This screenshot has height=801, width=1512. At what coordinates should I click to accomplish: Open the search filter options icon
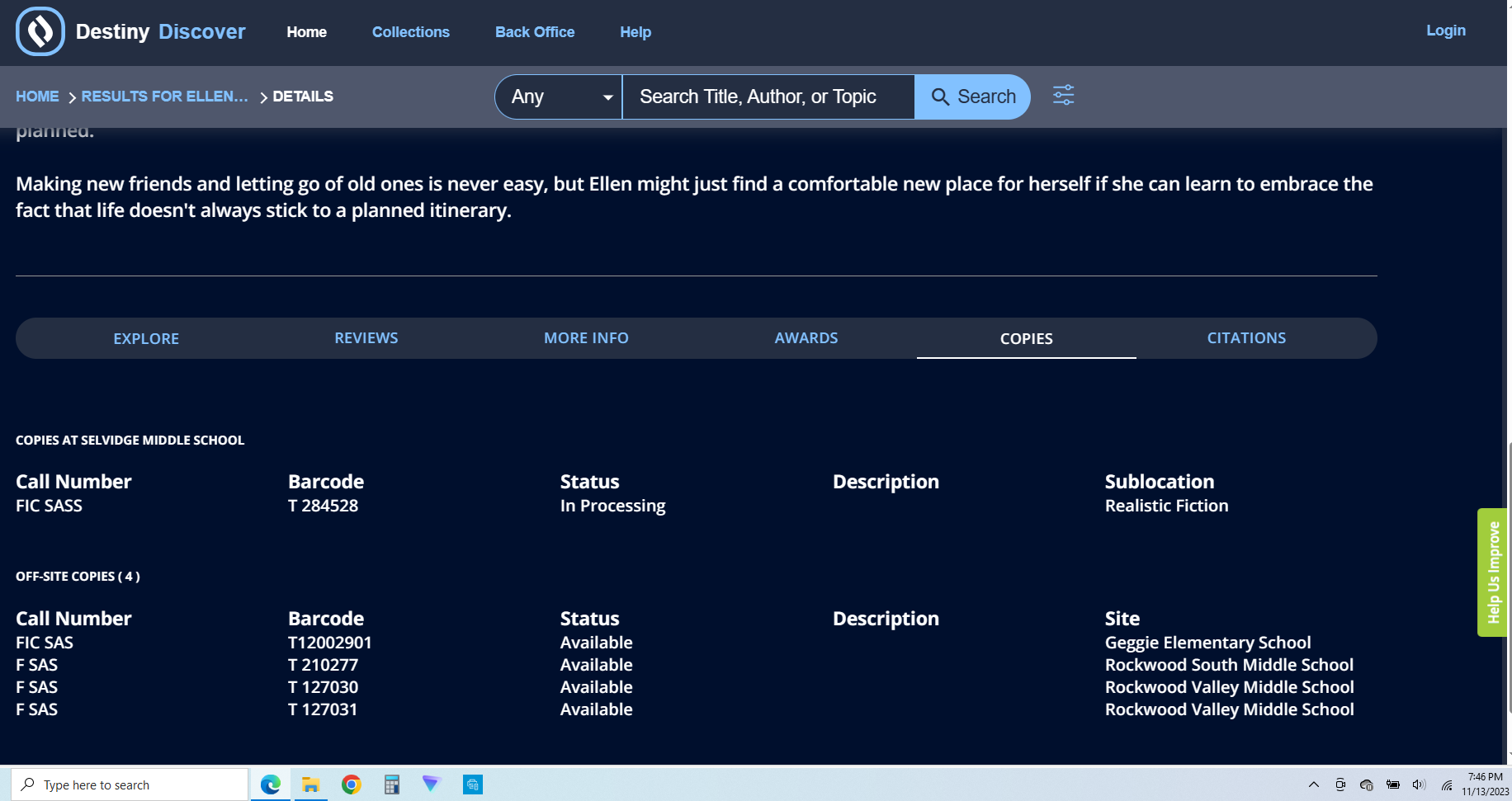tap(1063, 96)
